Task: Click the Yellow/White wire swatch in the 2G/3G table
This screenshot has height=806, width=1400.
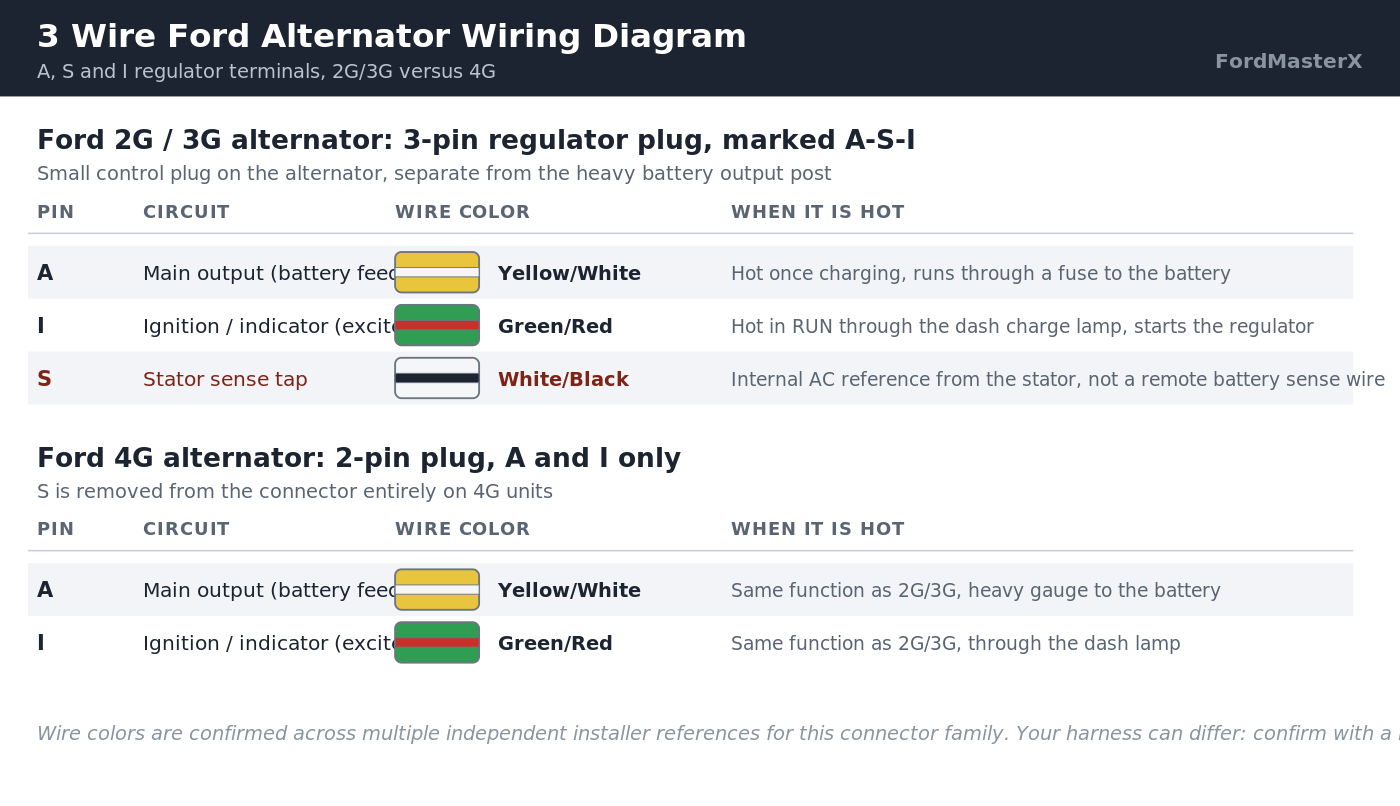Action: coord(437,272)
